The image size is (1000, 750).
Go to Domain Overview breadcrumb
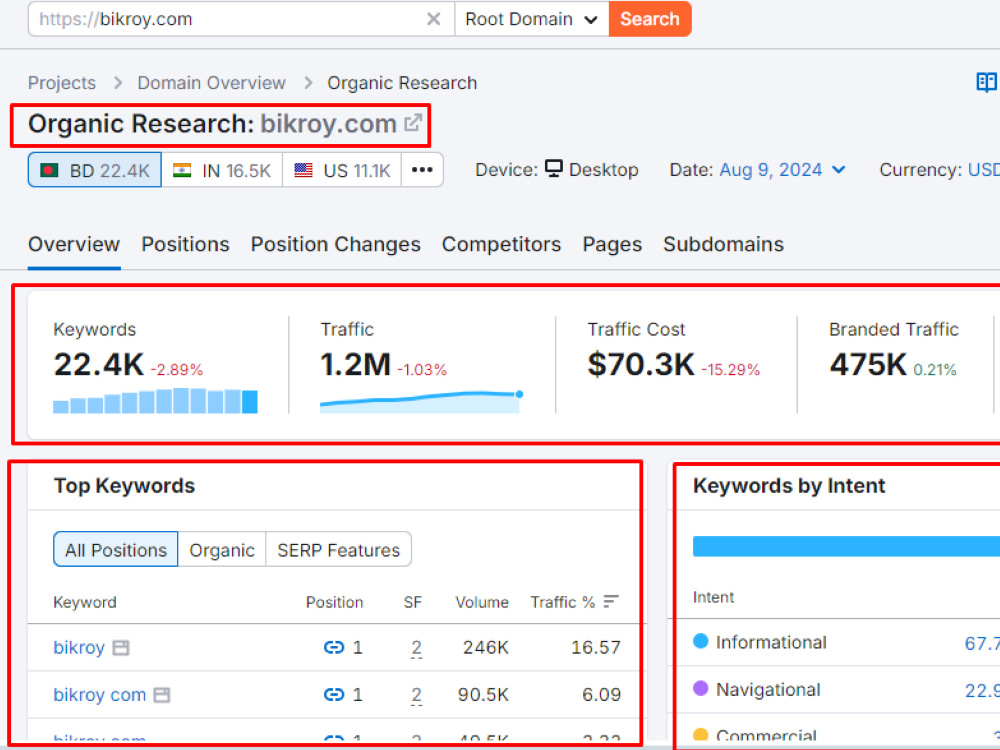211,83
